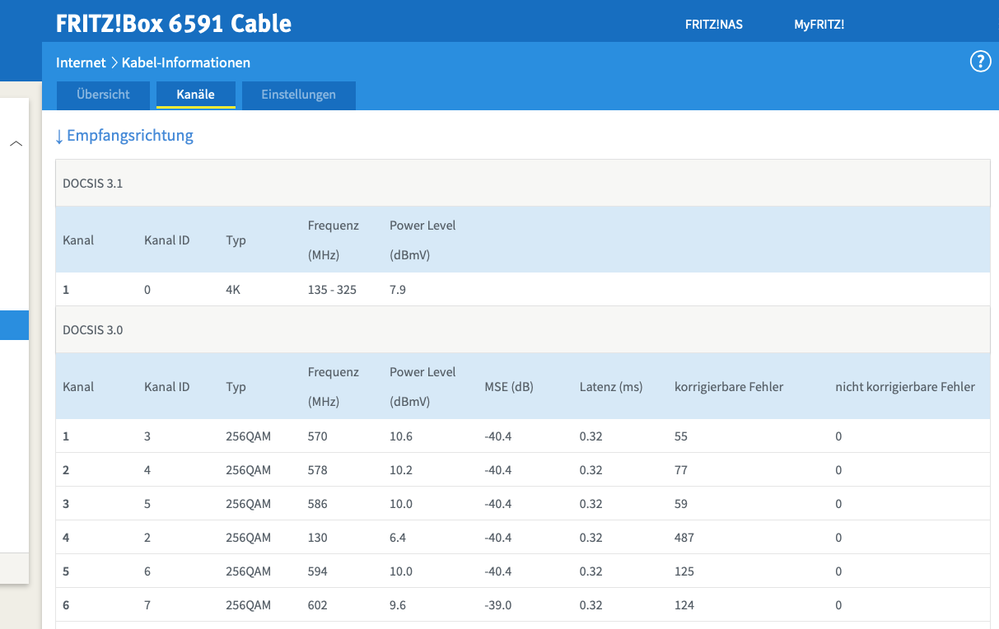Click the Kabel-Informationen breadcrumb

[x=186, y=62]
